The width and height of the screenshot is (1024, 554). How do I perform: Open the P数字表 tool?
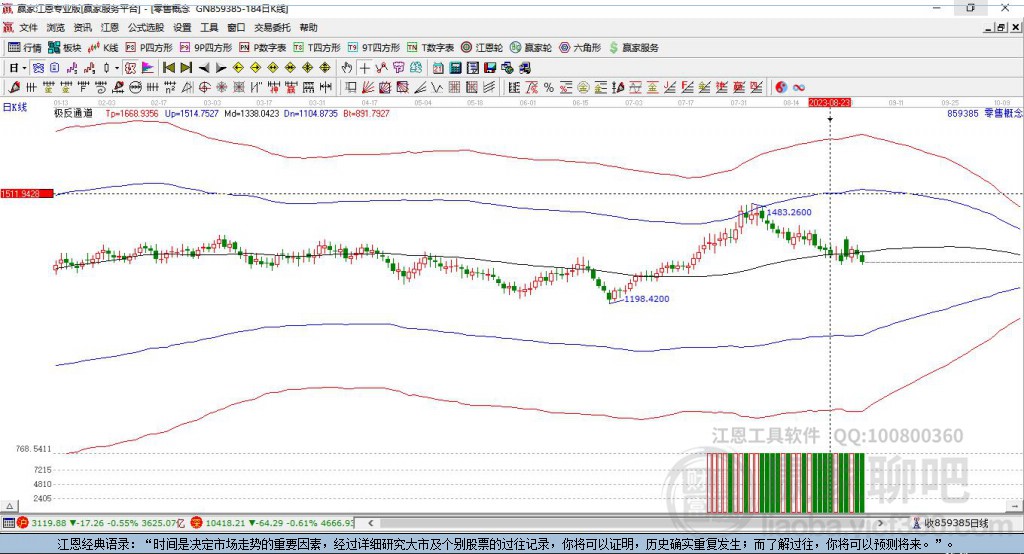(262, 48)
